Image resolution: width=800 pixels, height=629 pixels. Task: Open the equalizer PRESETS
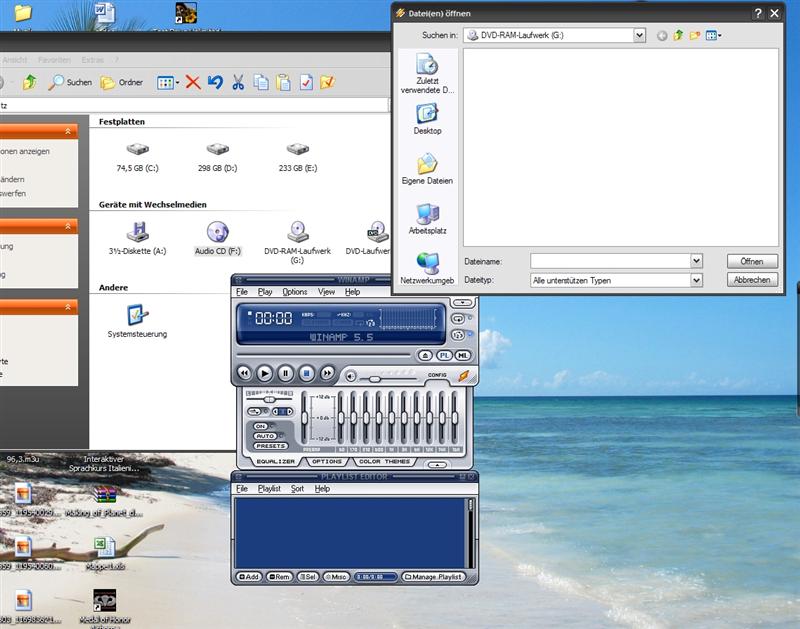click(270, 446)
